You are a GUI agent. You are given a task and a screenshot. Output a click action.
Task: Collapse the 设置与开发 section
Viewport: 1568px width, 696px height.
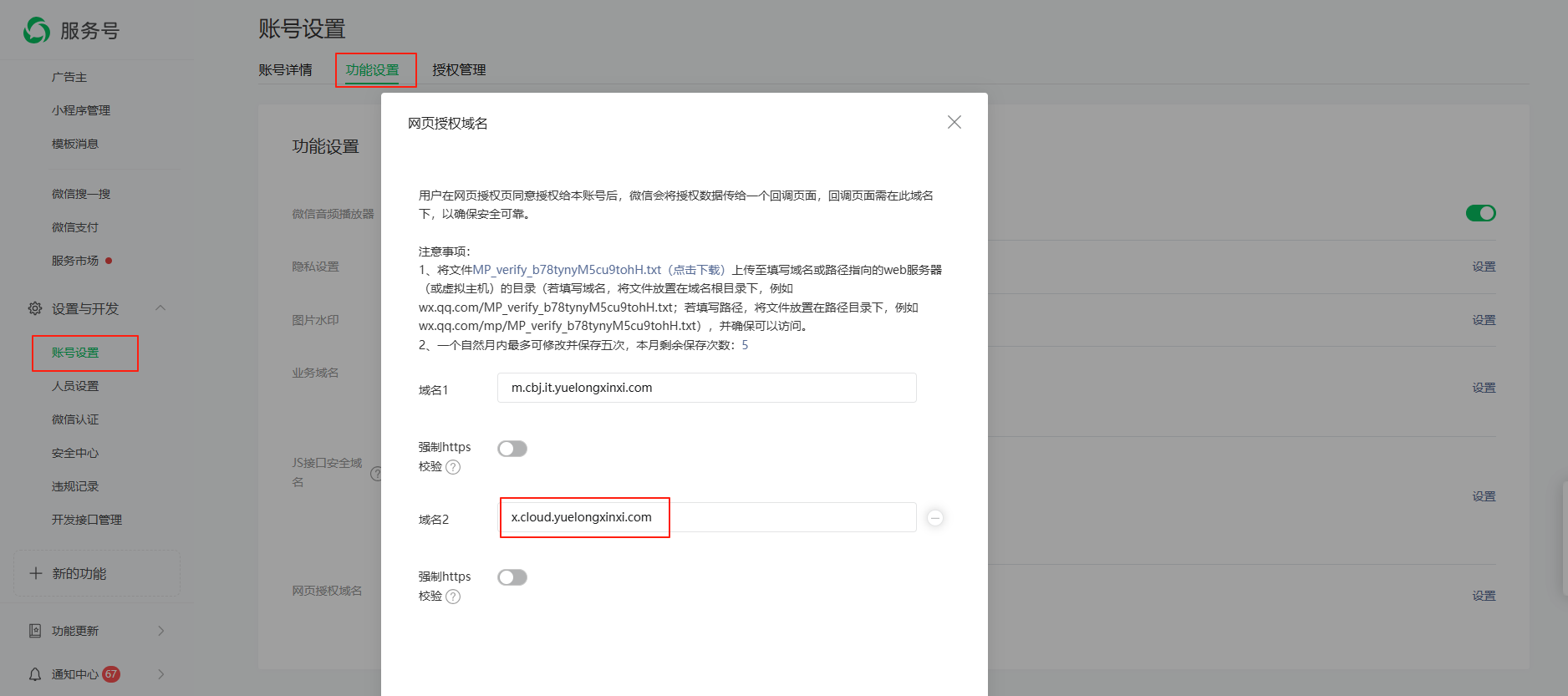(160, 308)
